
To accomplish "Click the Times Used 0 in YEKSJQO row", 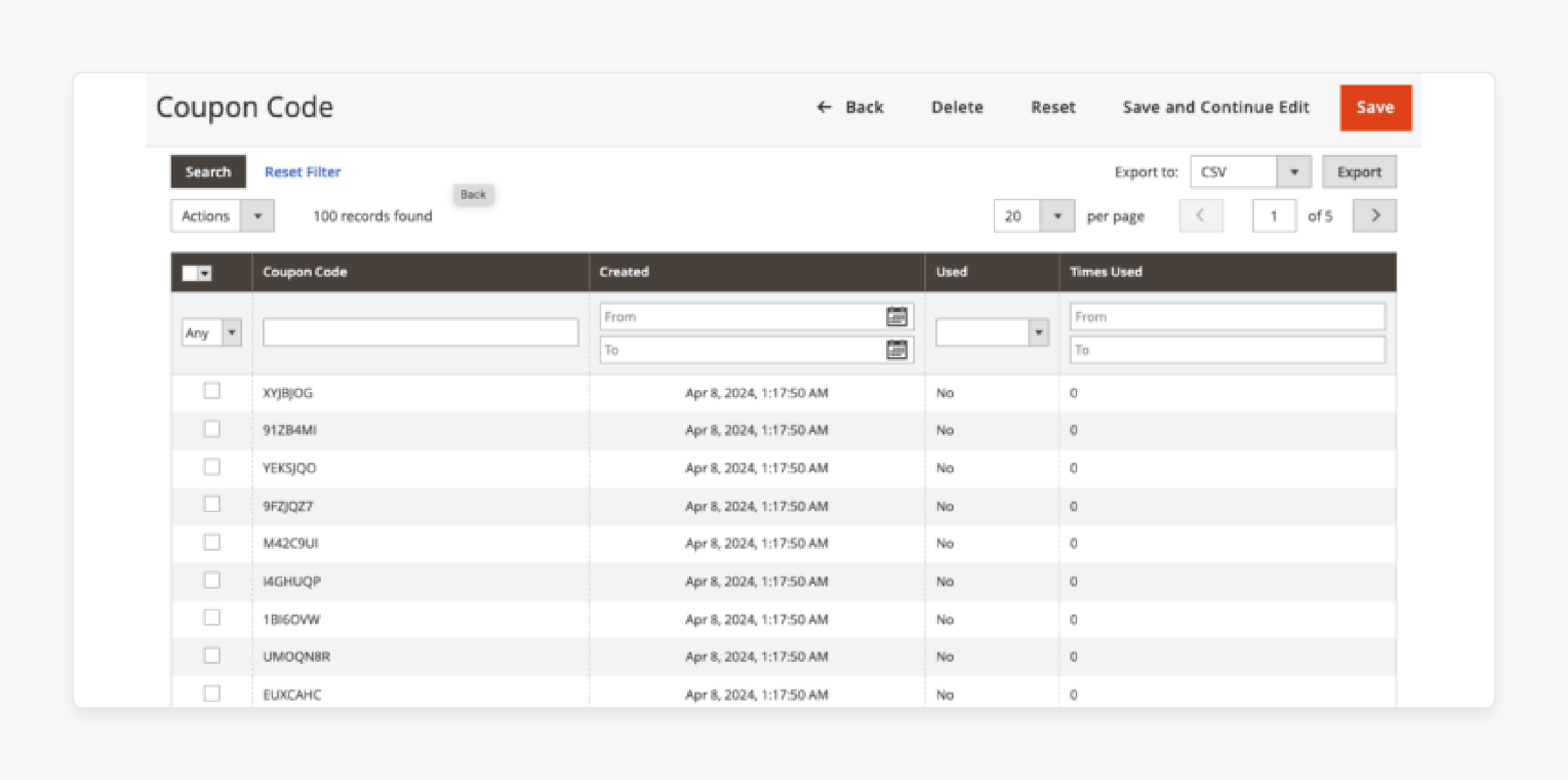I will (x=1073, y=468).
